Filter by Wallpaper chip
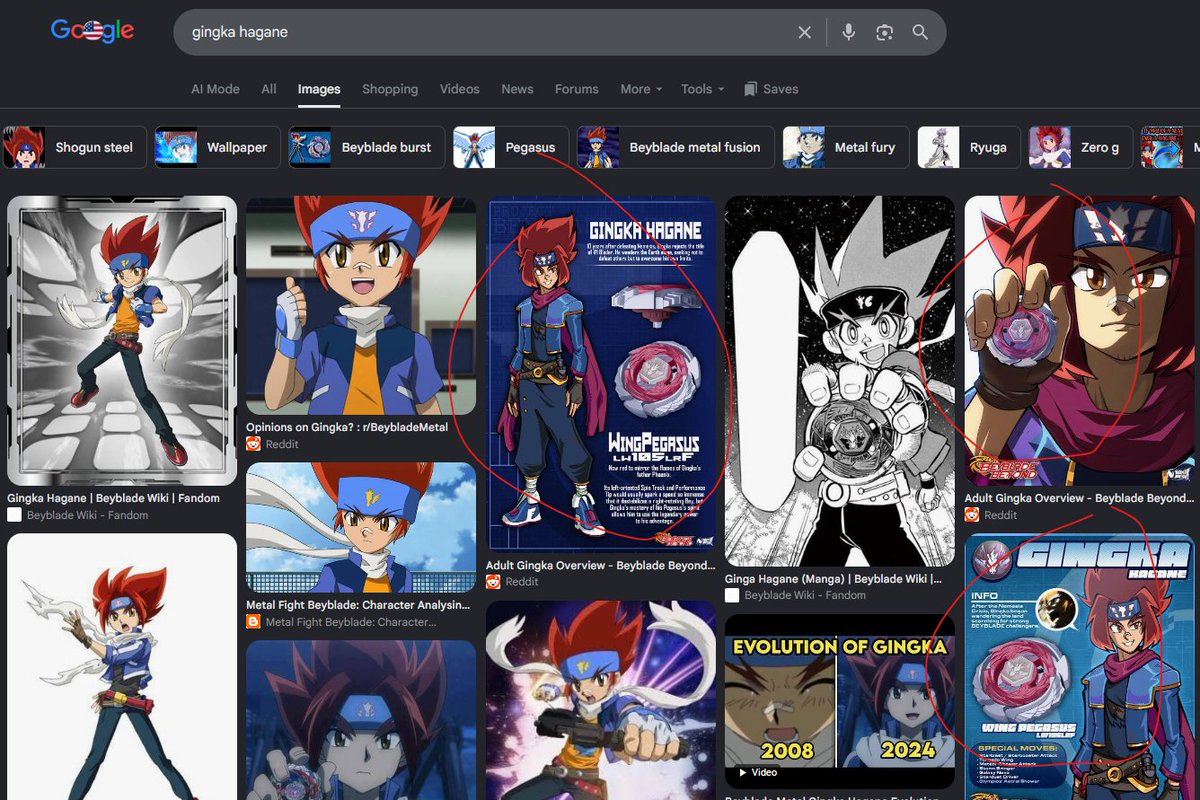This screenshot has height=800, width=1200. pos(217,147)
